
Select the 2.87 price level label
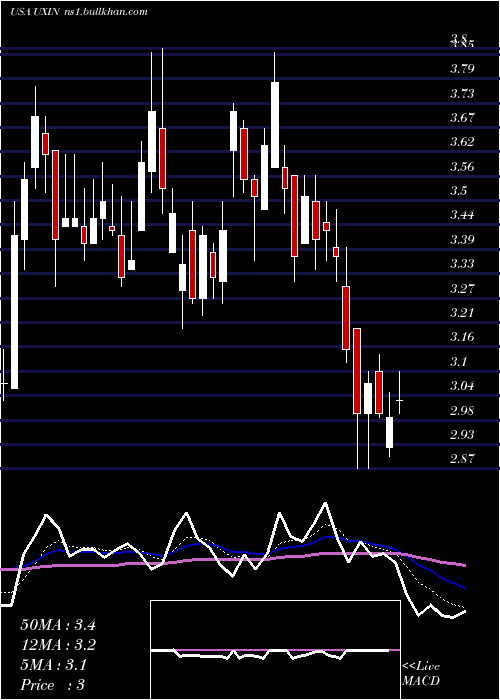pyautogui.click(x=462, y=458)
